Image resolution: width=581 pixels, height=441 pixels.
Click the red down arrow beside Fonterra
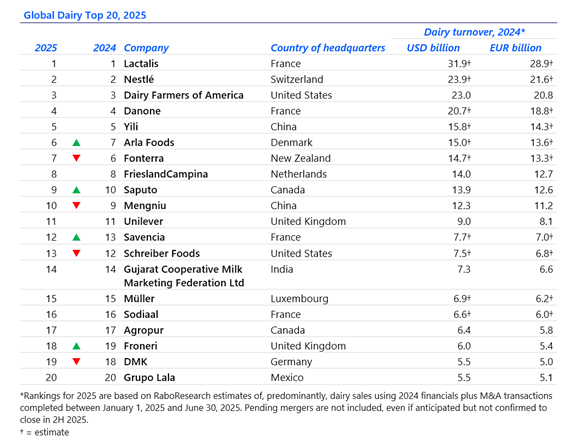click(x=76, y=158)
